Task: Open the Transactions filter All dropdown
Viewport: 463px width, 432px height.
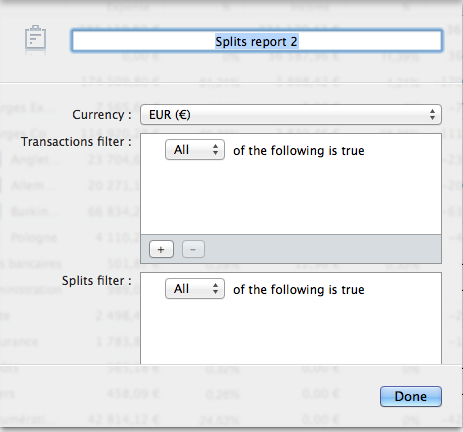Action: point(195,150)
